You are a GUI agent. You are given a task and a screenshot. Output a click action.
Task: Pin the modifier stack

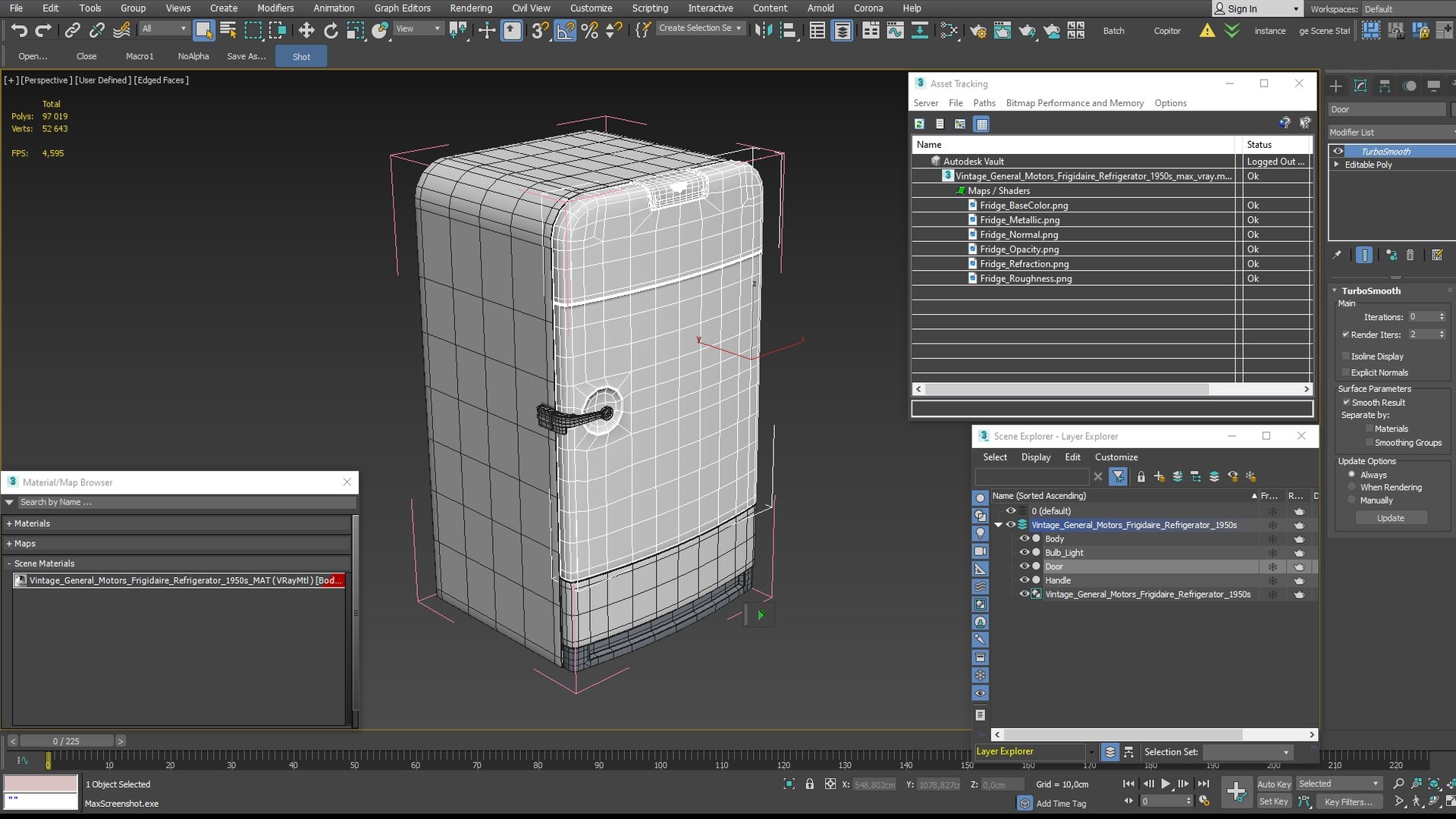pos(1337,255)
